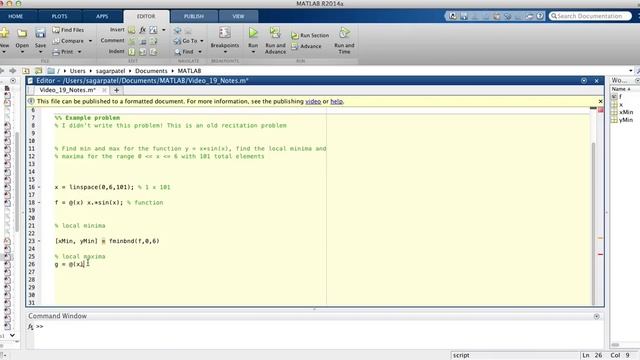640x360 pixels.
Task: Expand the Open dropdown arrow
Action: [22, 52]
